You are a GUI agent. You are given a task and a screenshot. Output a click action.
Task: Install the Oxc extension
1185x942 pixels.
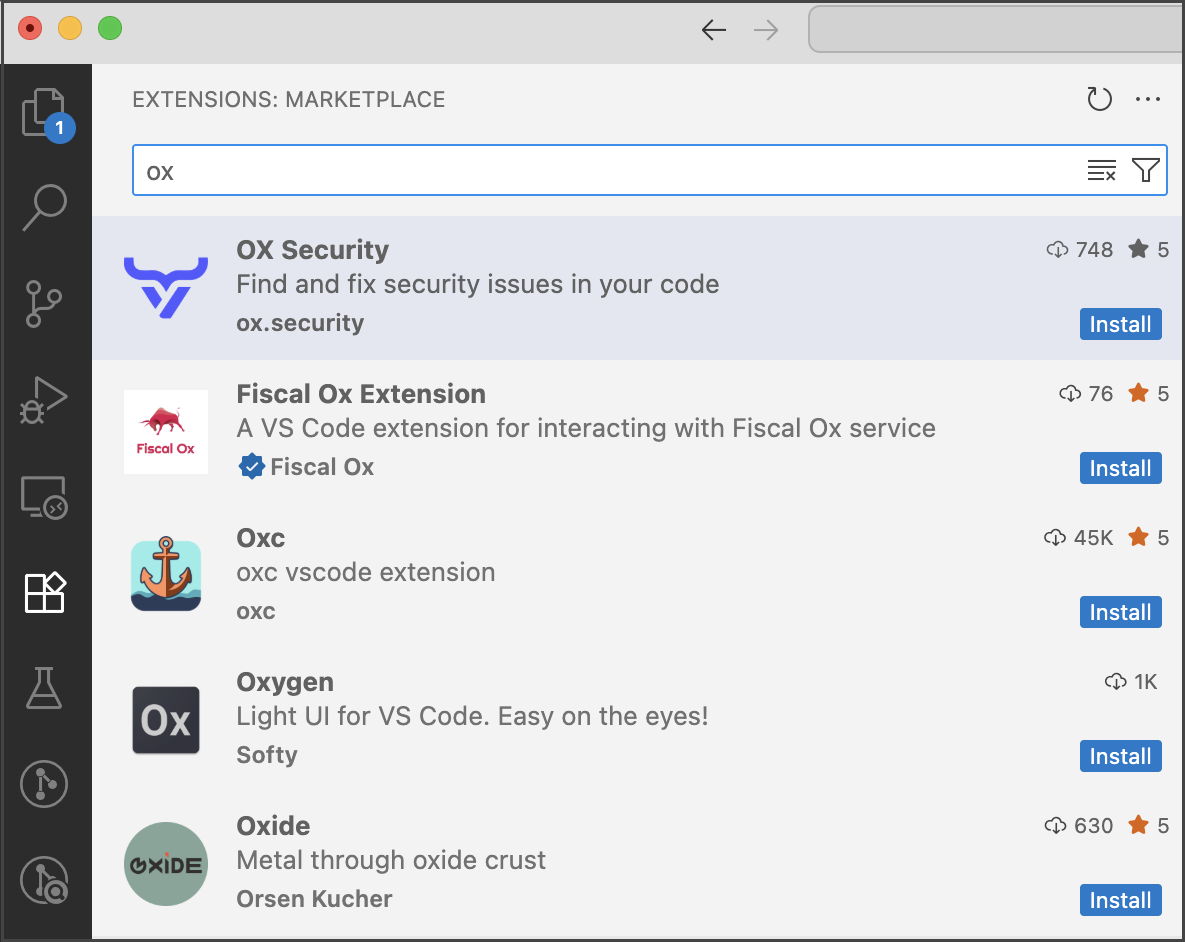pos(1120,612)
